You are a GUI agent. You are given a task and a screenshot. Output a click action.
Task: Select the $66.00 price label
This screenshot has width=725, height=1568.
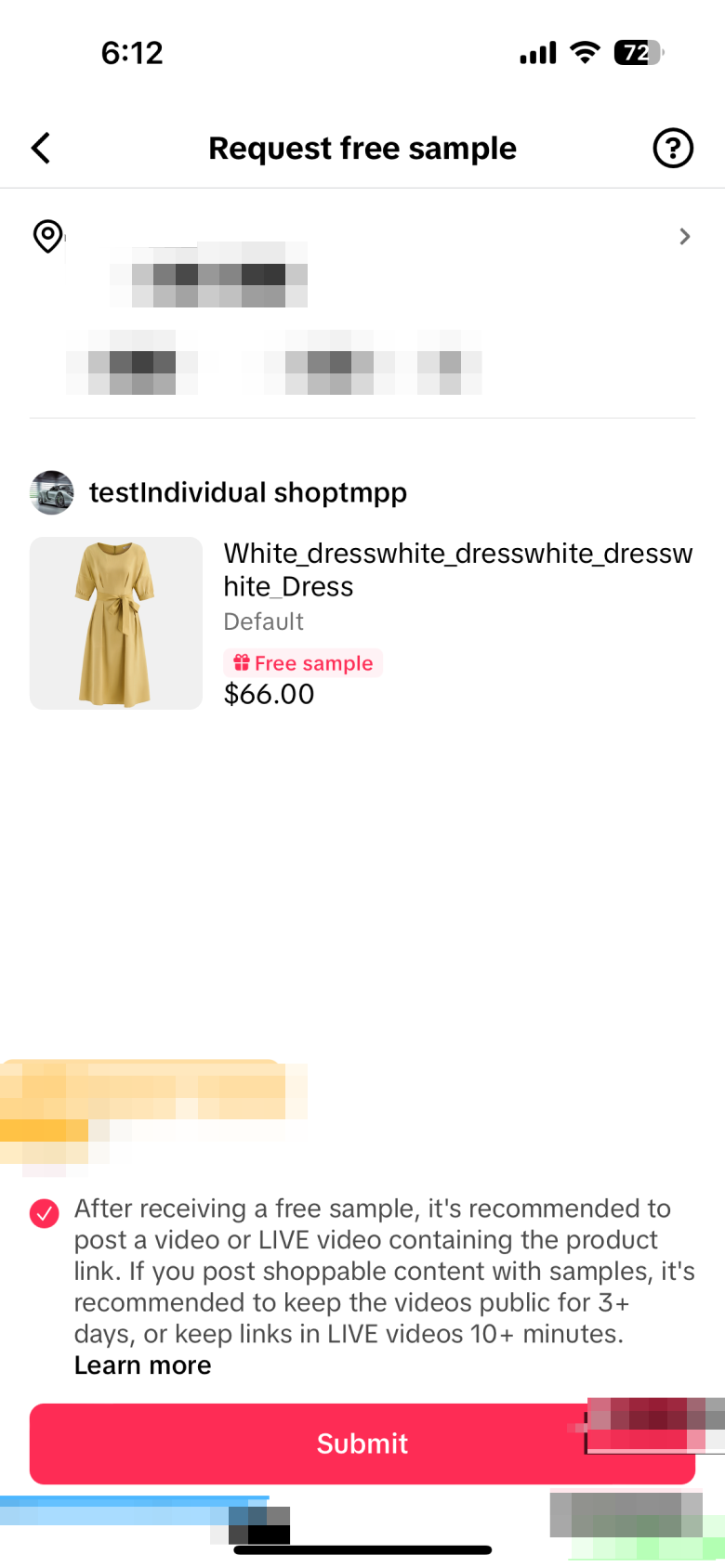270,694
